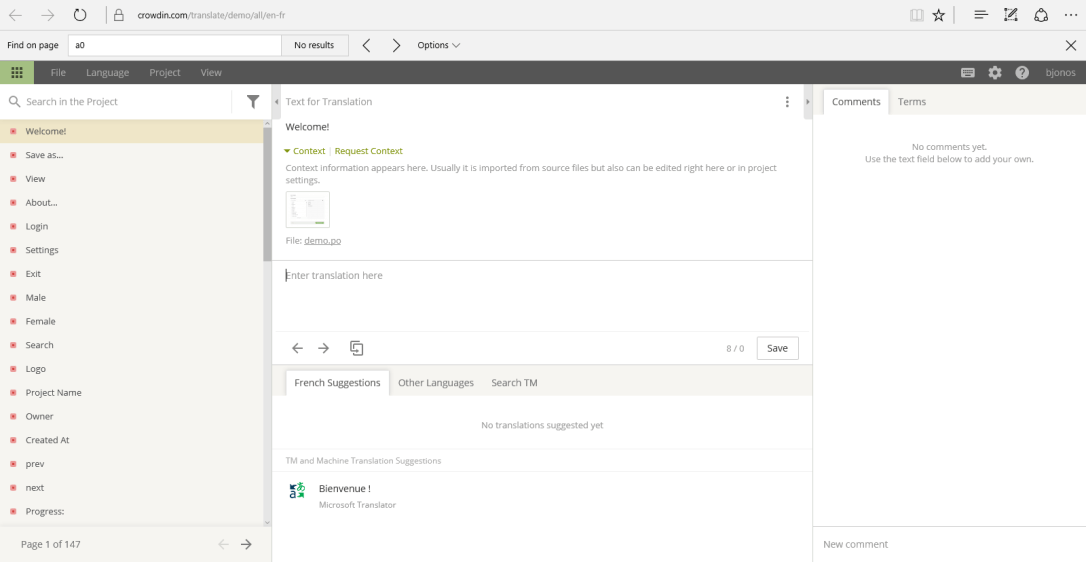Open the browser Hub icon
The width and height of the screenshot is (1086, 562).
pos(981,15)
